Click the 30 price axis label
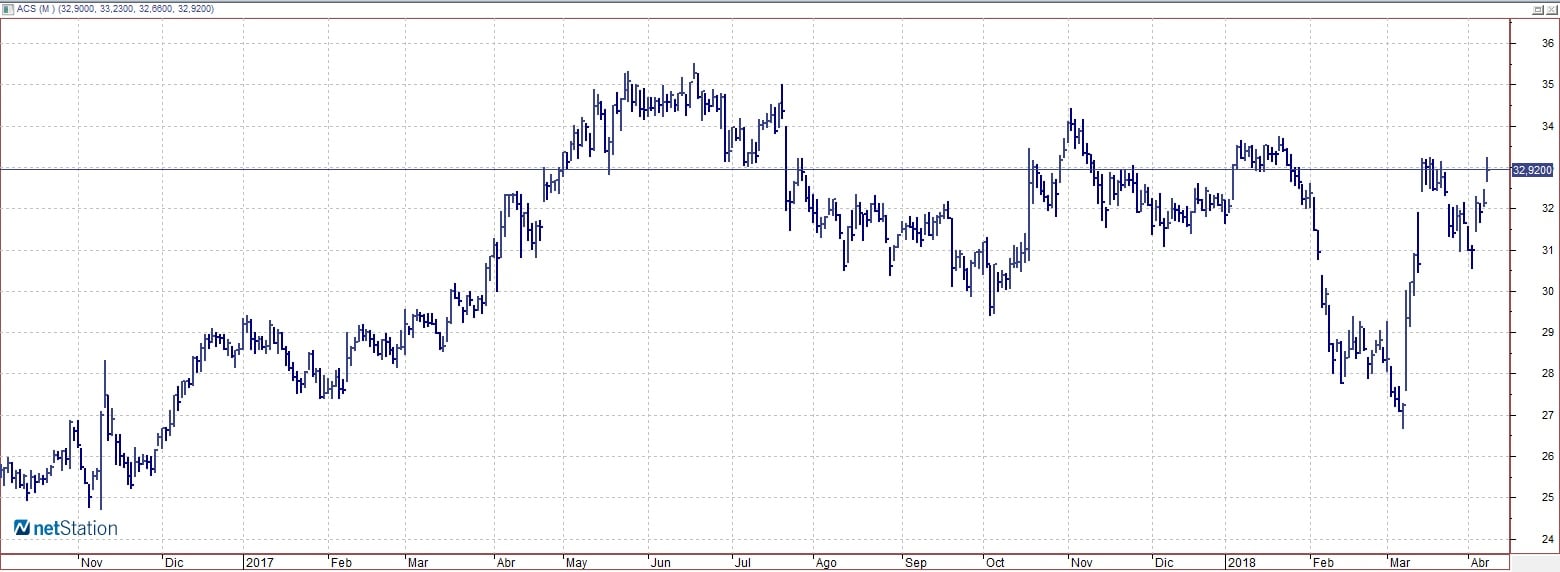 tap(1546, 291)
